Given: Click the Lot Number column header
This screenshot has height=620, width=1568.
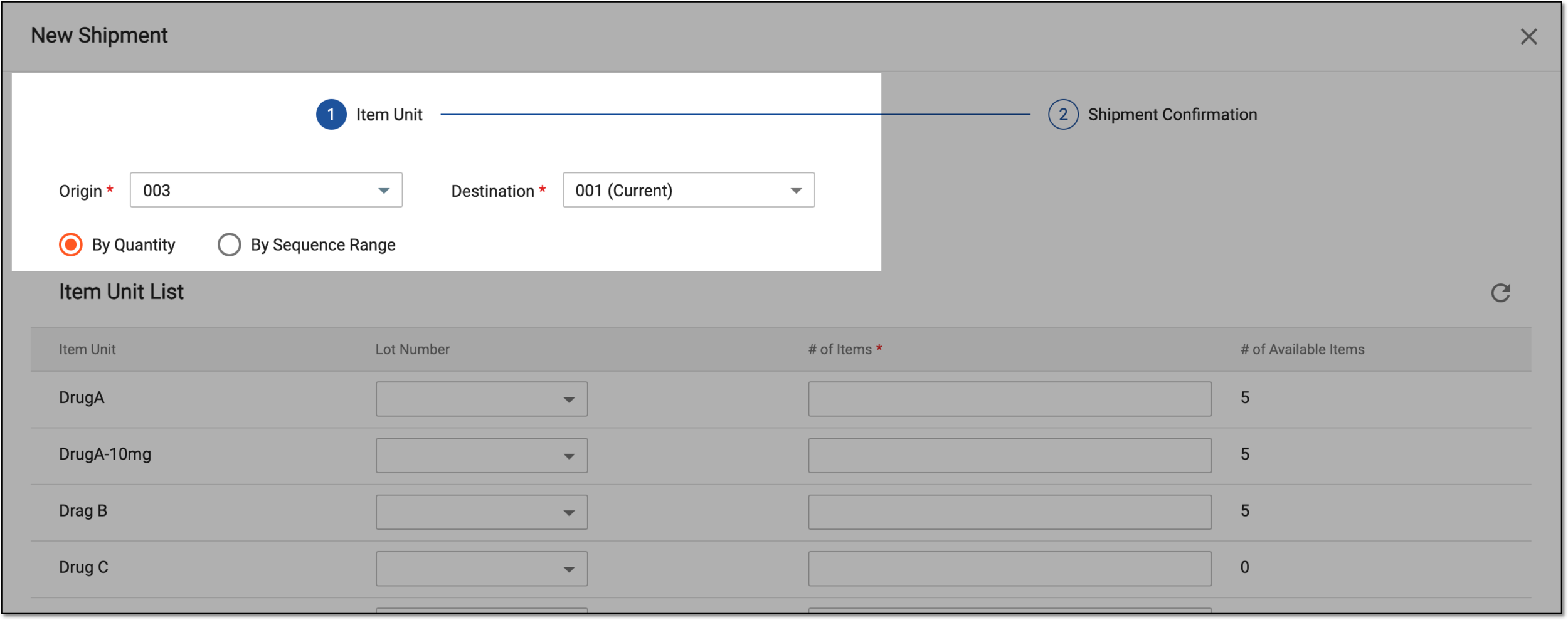Looking at the screenshot, I should click(x=413, y=349).
